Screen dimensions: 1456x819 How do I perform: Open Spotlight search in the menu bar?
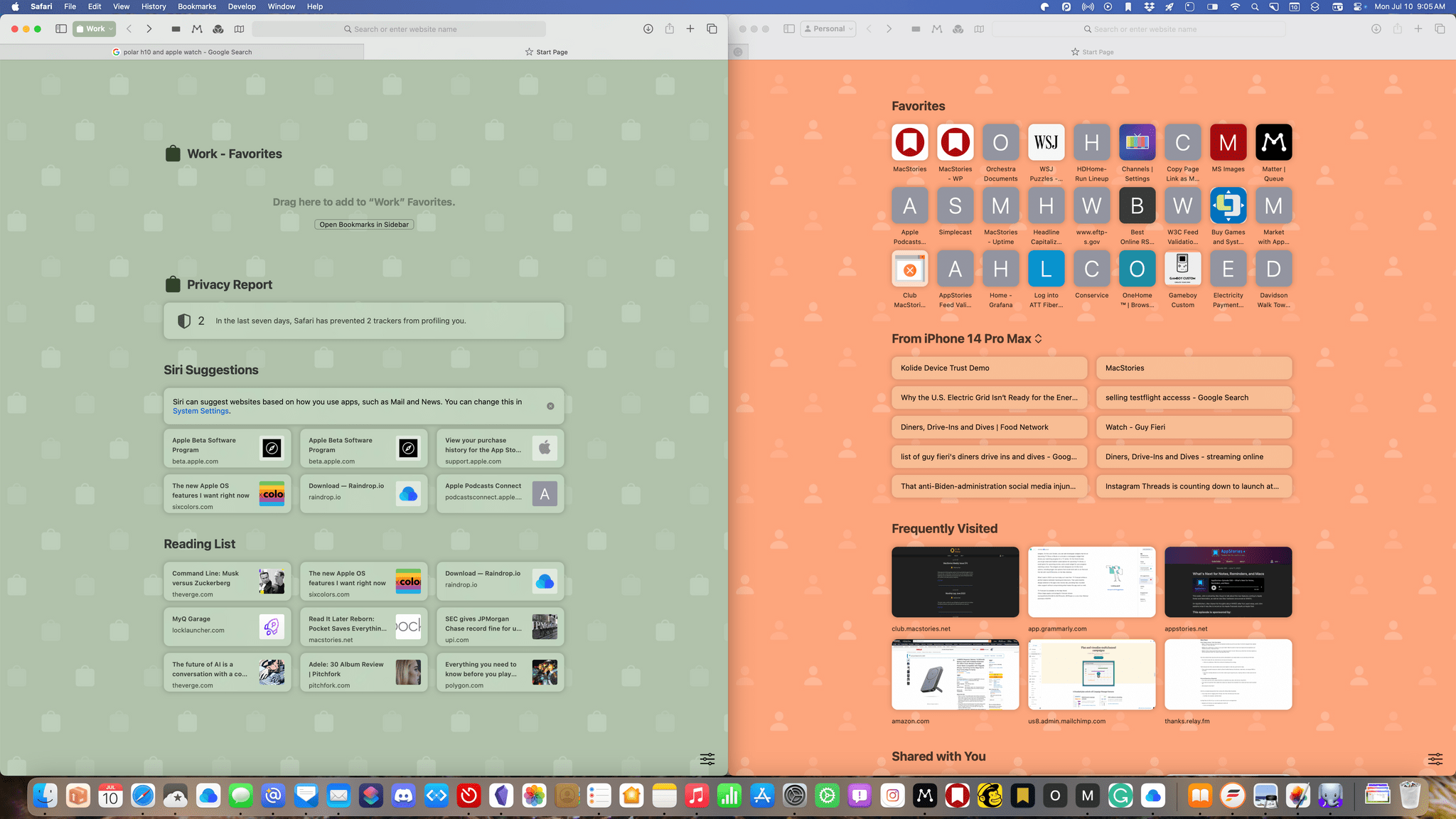click(1255, 6)
